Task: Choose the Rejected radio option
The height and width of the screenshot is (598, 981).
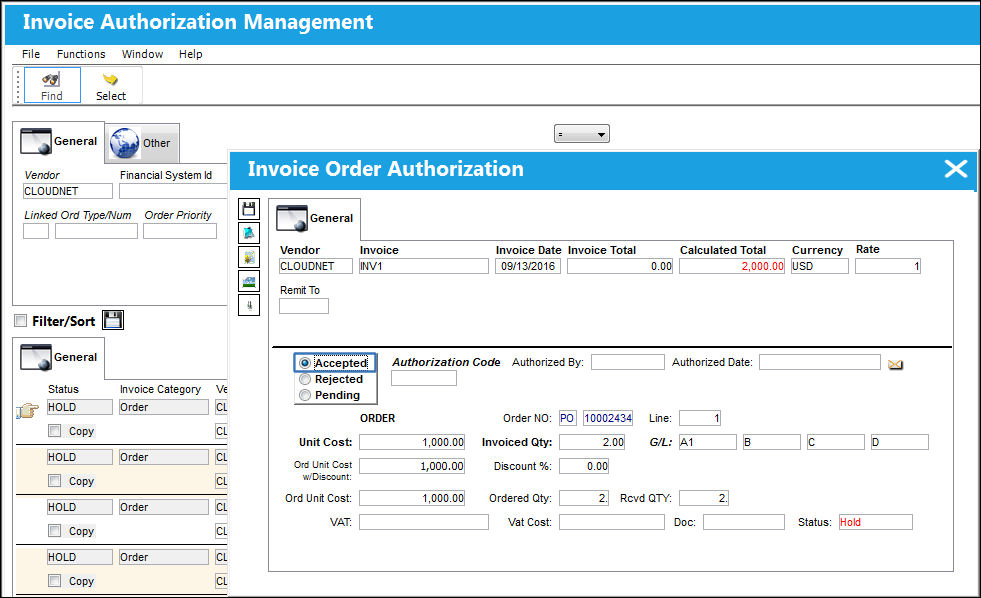Action: click(x=305, y=379)
